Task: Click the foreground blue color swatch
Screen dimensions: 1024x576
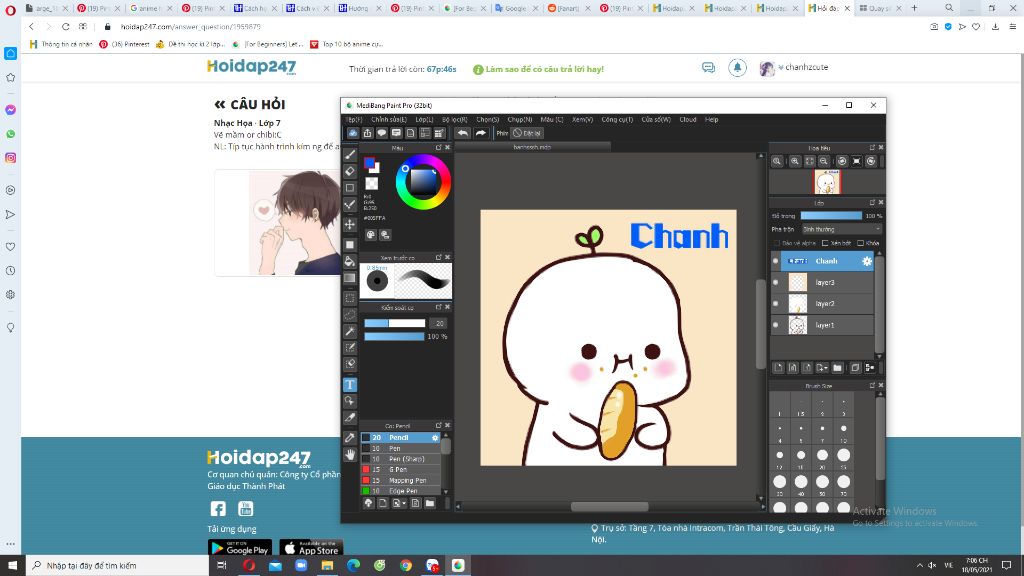Action: tap(369, 163)
